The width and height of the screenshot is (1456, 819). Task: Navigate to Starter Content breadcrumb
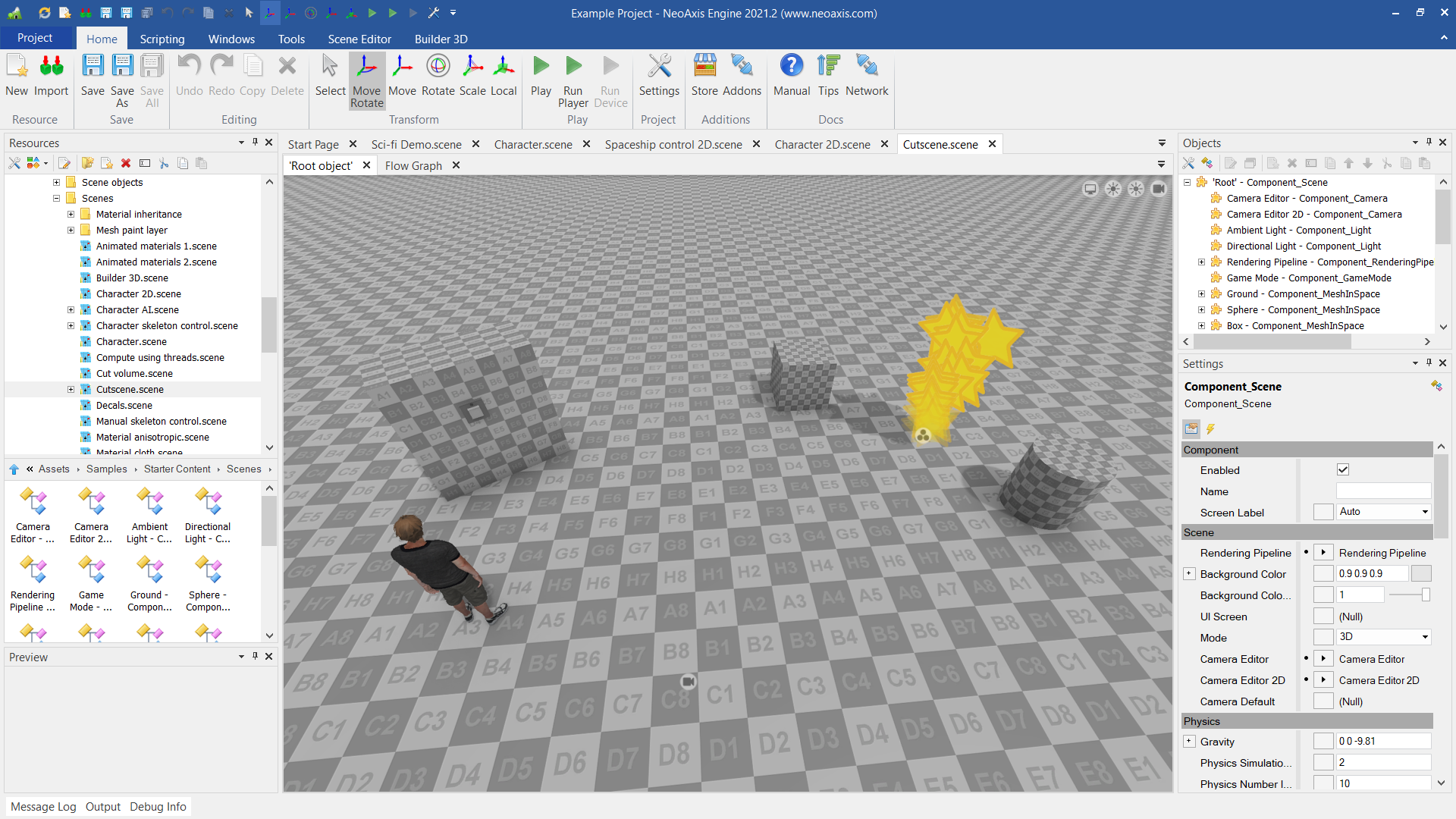177,469
